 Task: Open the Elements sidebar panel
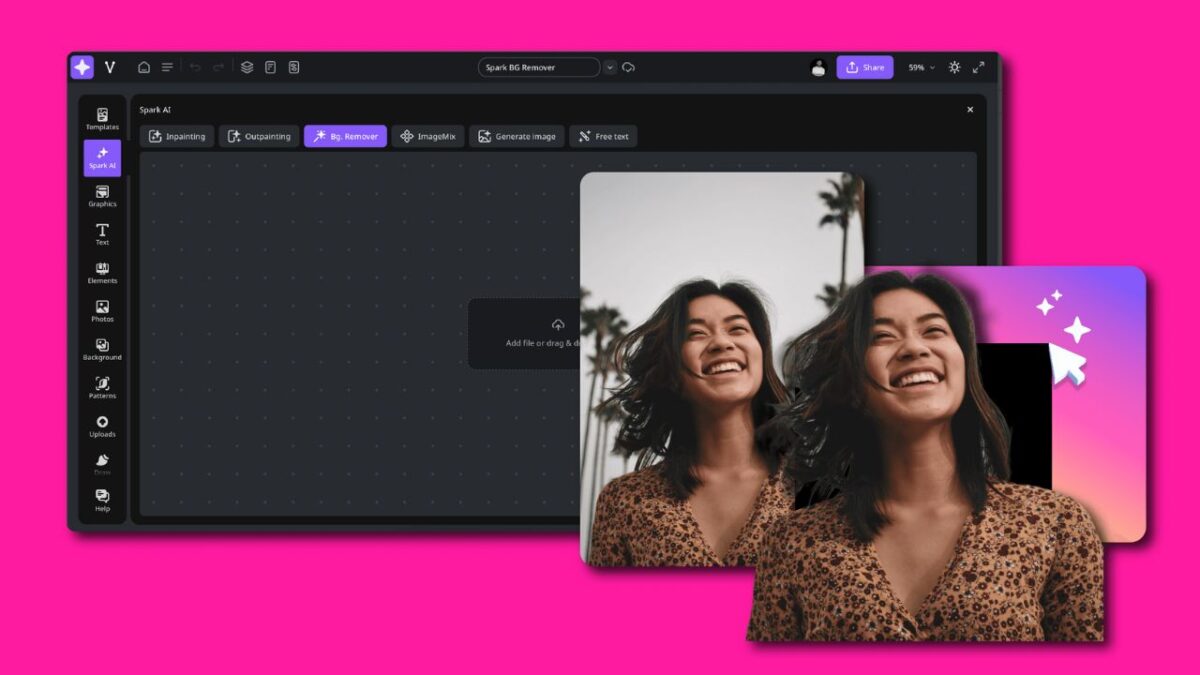tap(102, 273)
